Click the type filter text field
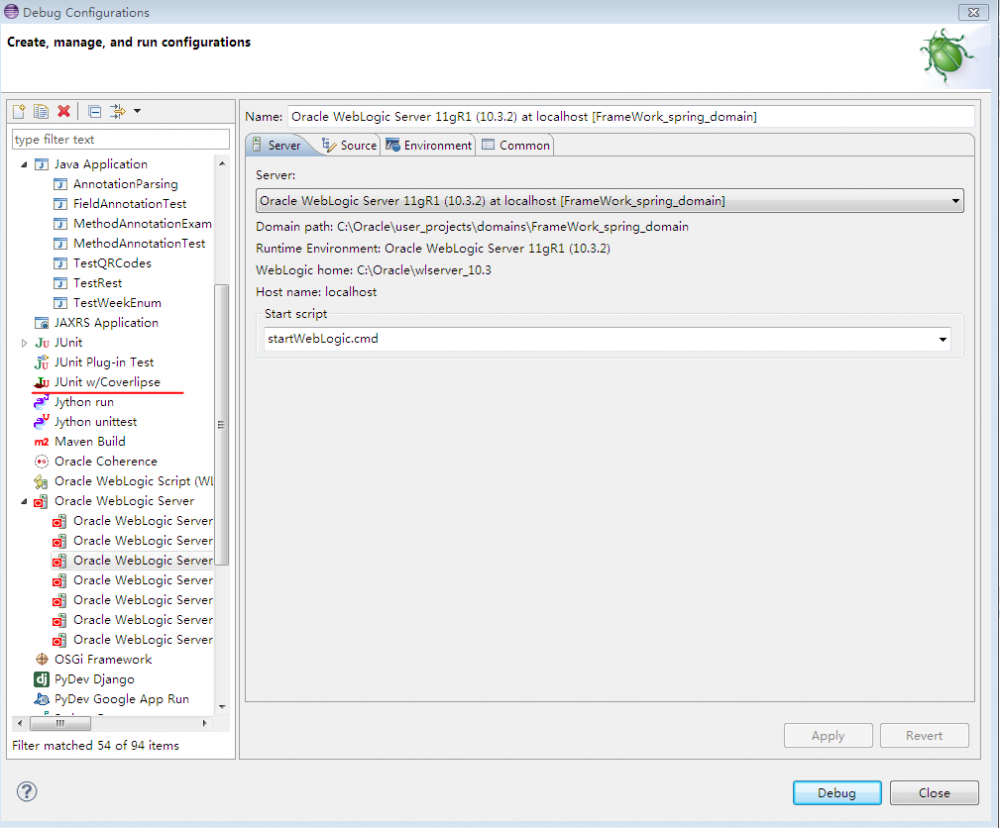Screen dimensions: 1000x828 [121, 139]
